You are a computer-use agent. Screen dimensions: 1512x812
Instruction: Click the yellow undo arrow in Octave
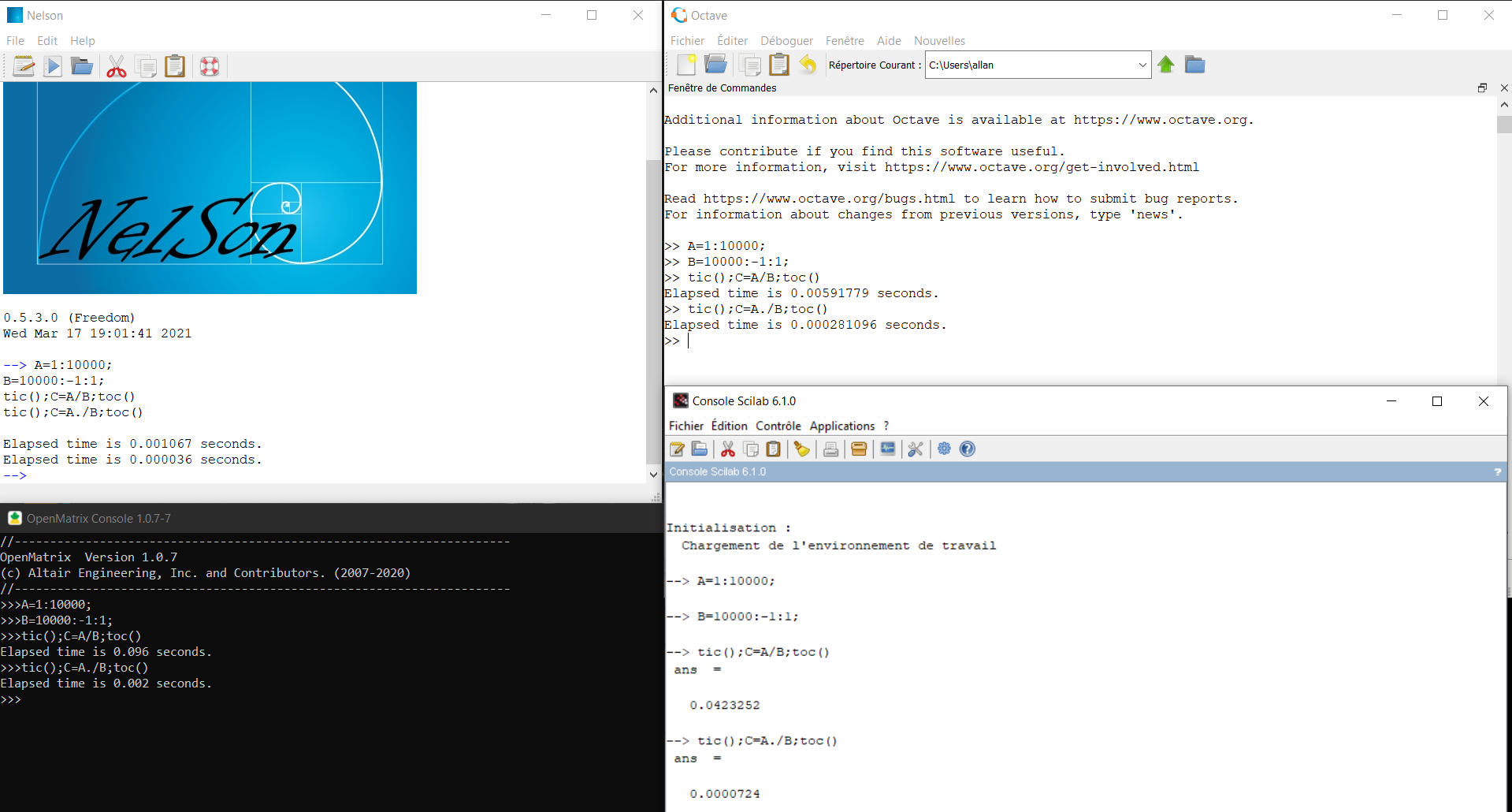808,65
